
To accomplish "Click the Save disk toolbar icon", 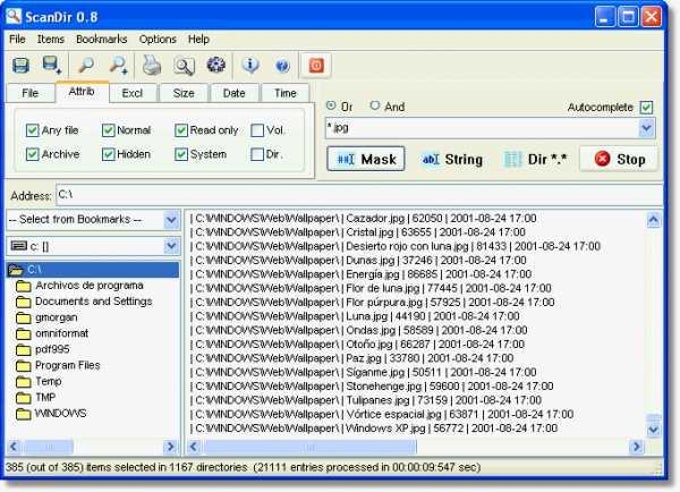I will click(20, 66).
